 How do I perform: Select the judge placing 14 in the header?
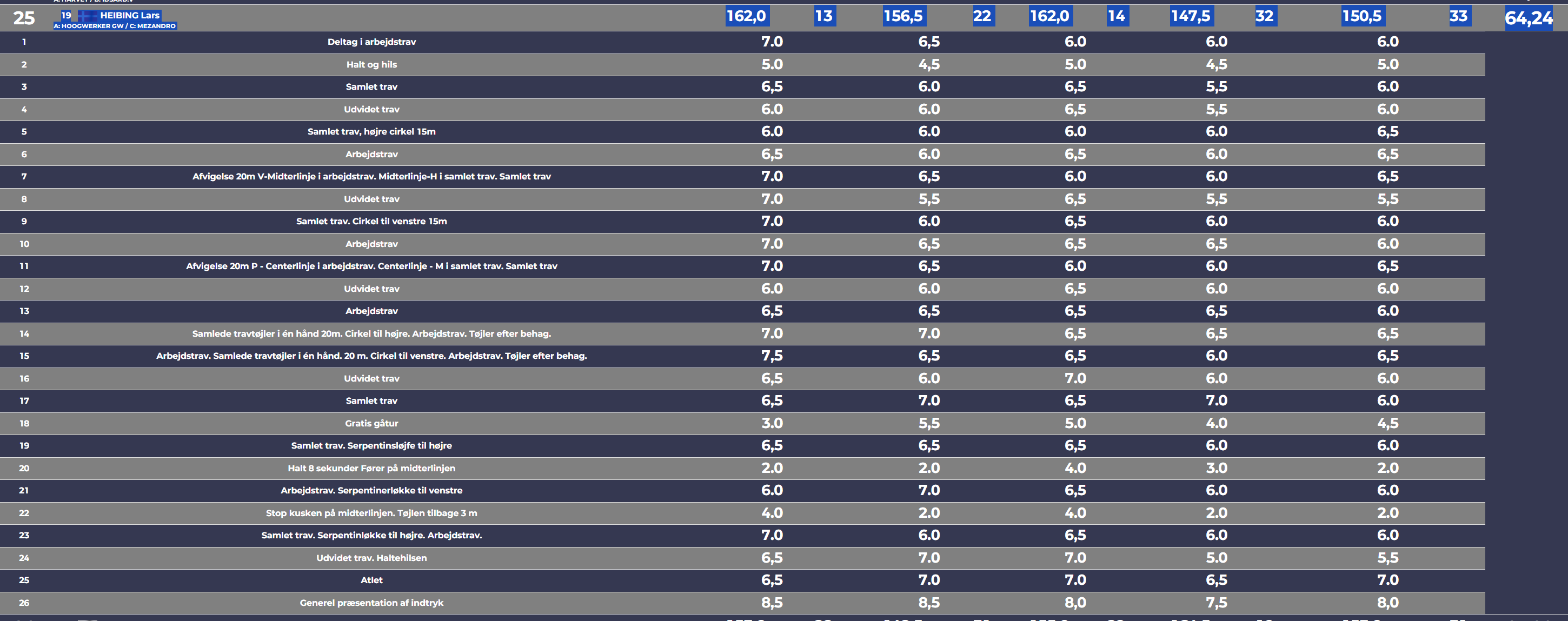coord(1117,16)
